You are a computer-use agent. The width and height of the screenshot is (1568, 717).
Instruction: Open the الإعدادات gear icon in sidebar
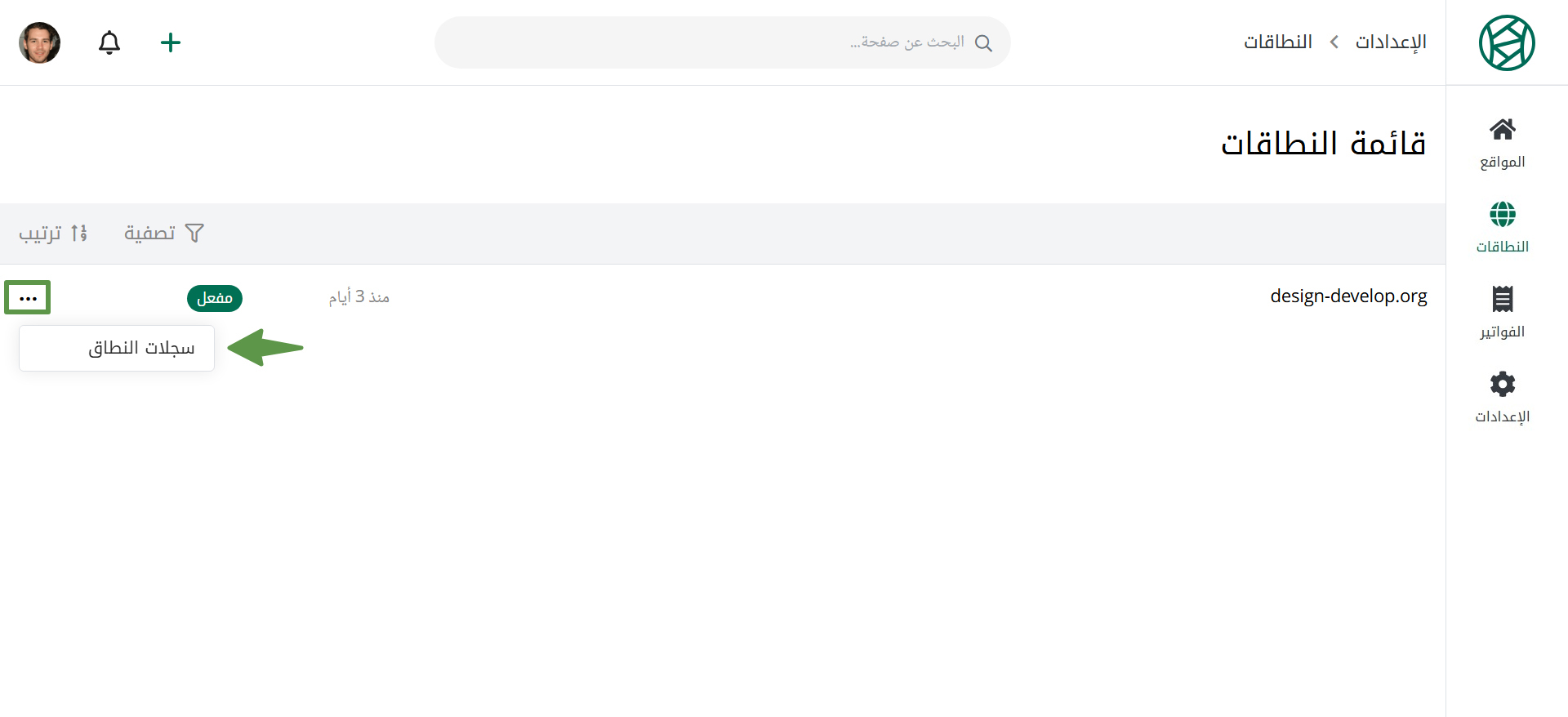pyautogui.click(x=1503, y=384)
